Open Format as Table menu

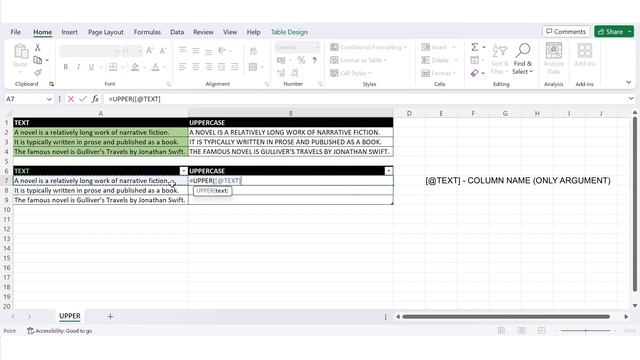point(358,60)
